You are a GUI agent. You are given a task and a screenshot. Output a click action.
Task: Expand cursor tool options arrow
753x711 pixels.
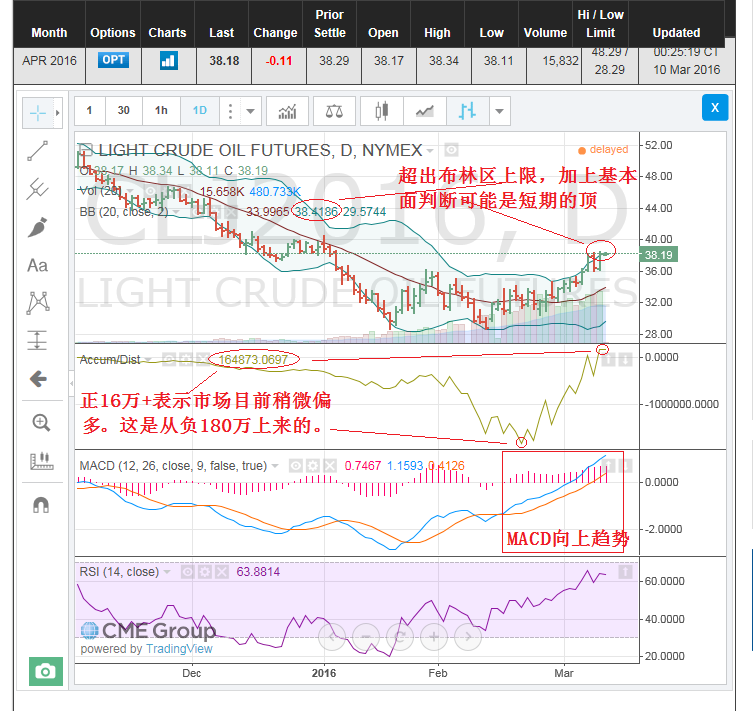pos(59,112)
